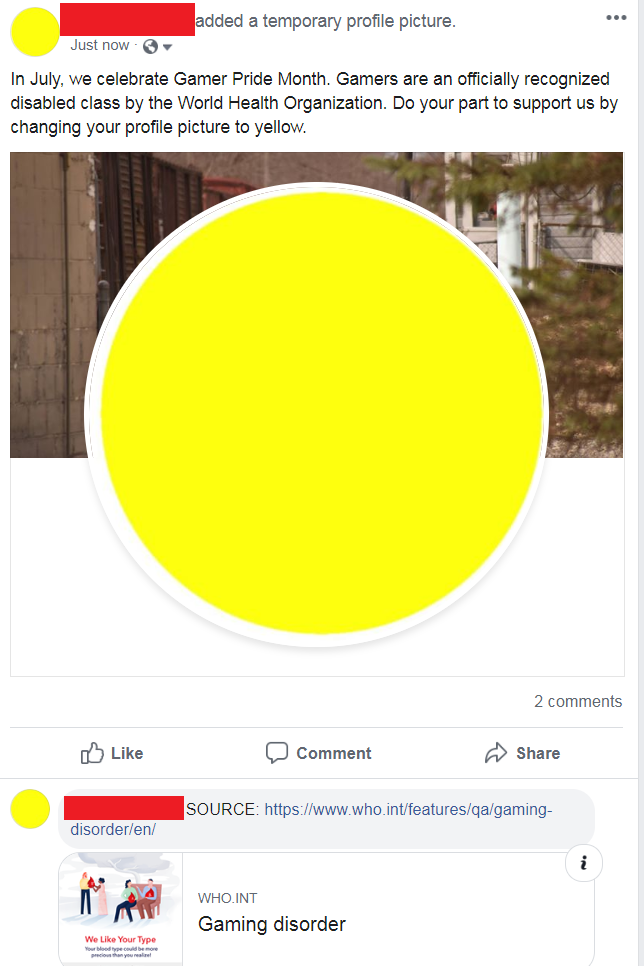Click the poster's yellow profile avatar
The image size is (644, 966).
coord(35,31)
